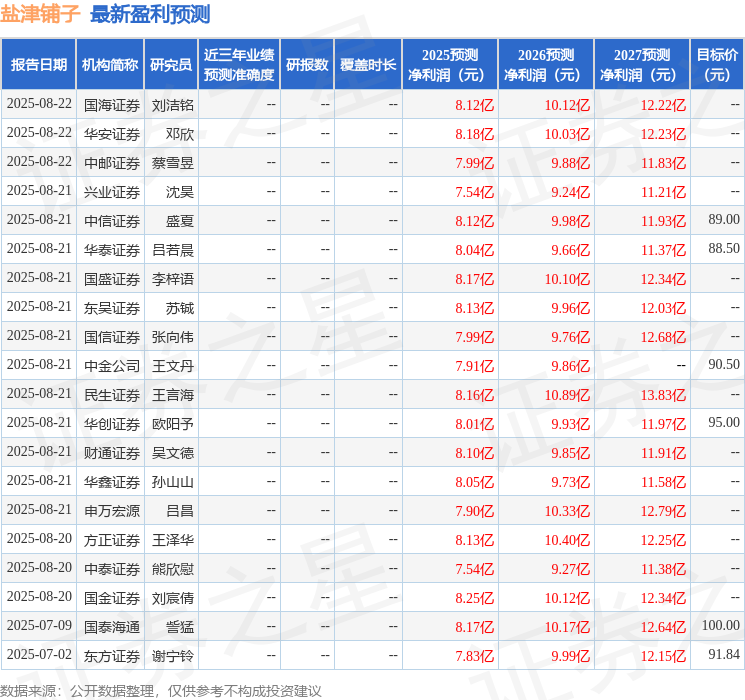The height and width of the screenshot is (700, 745).
Task: Sort by the 报告日期 column header
Action: 39,65
